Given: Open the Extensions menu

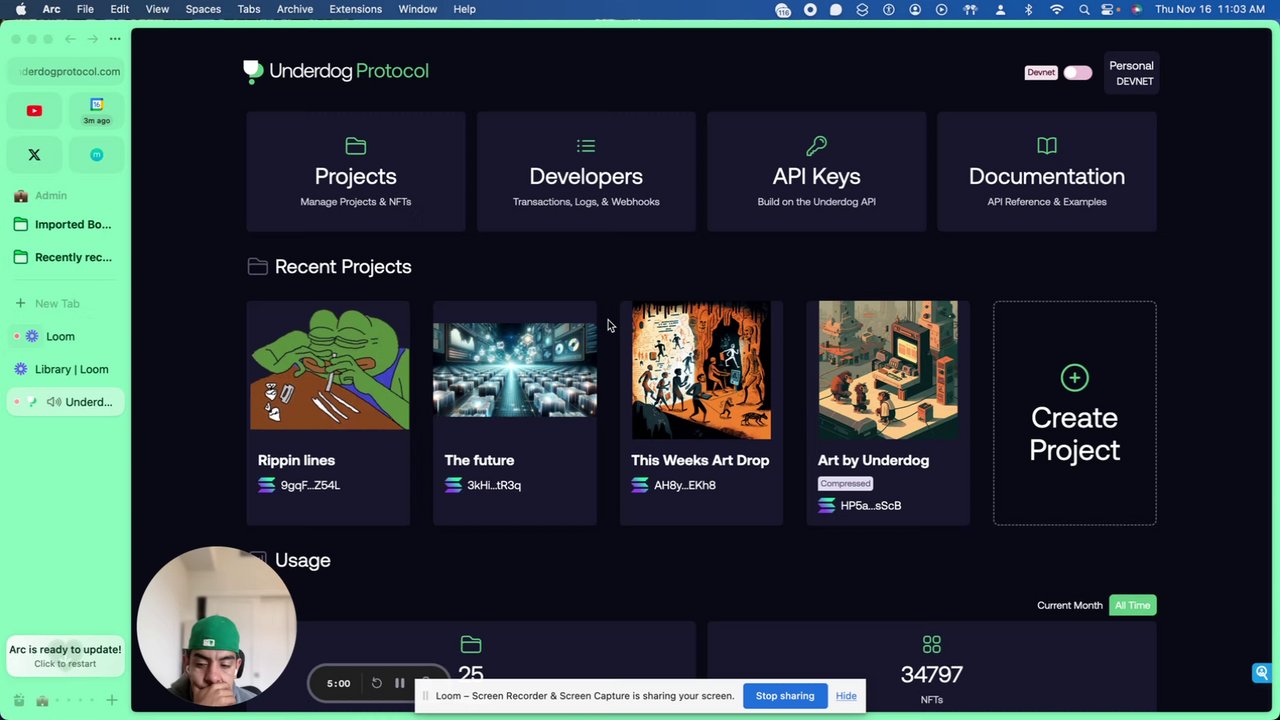Looking at the screenshot, I should coord(355,9).
